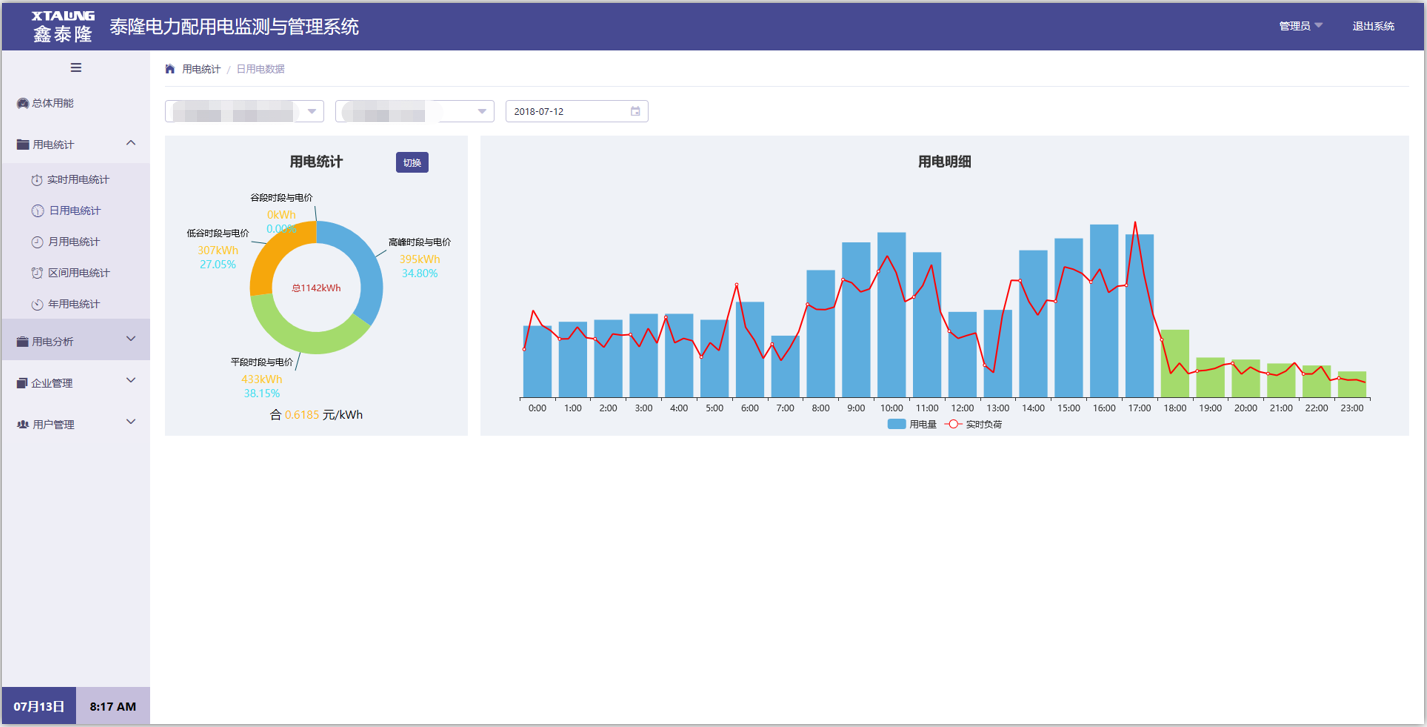The height and width of the screenshot is (727, 1427).
Task: Click 退出系统 to log out
Action: pos(1373,26)
